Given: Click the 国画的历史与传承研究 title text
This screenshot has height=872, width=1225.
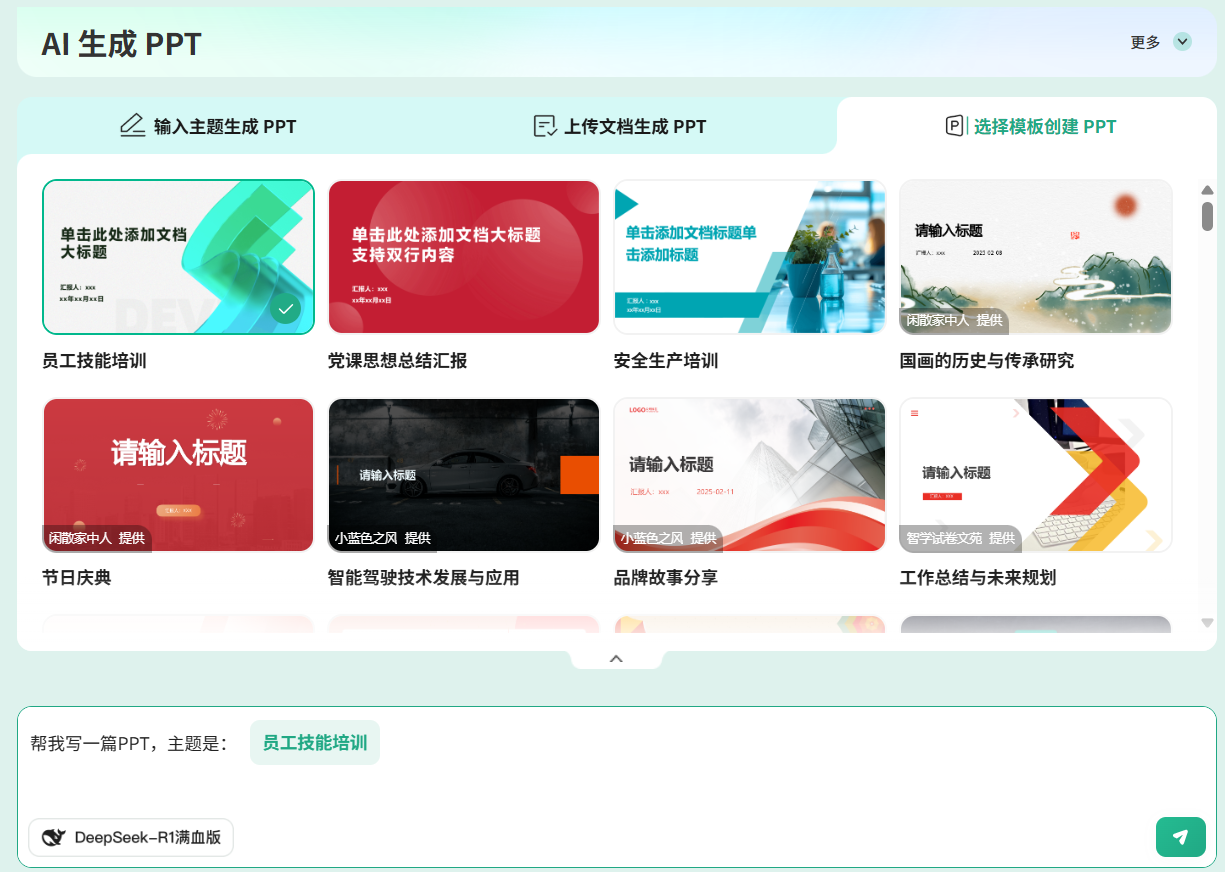Looking at the screenshot, I should (x=987, y=360).
